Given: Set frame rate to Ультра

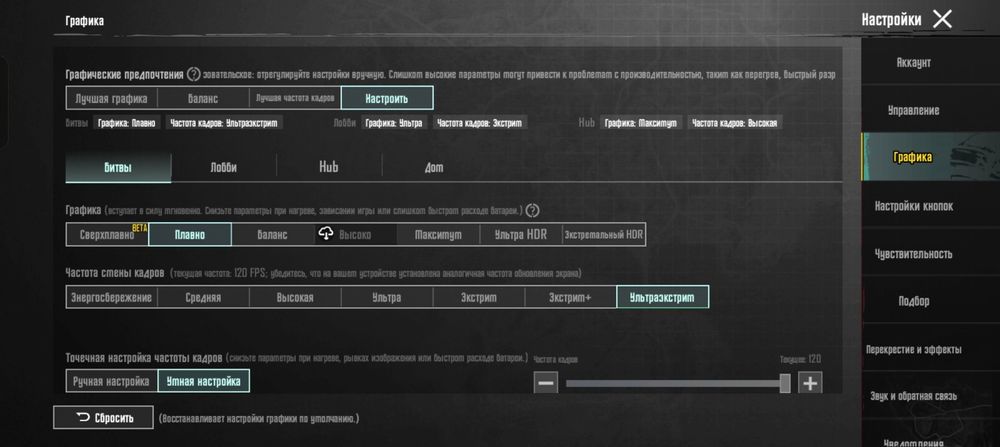Looking at the screenshot, I should tap(386, 297).
